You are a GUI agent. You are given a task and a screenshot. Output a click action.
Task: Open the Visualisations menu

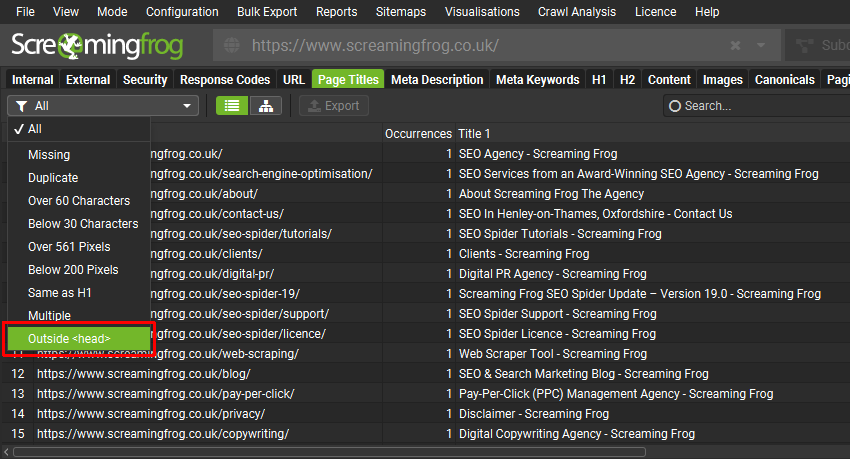click(x=482, y=11)
